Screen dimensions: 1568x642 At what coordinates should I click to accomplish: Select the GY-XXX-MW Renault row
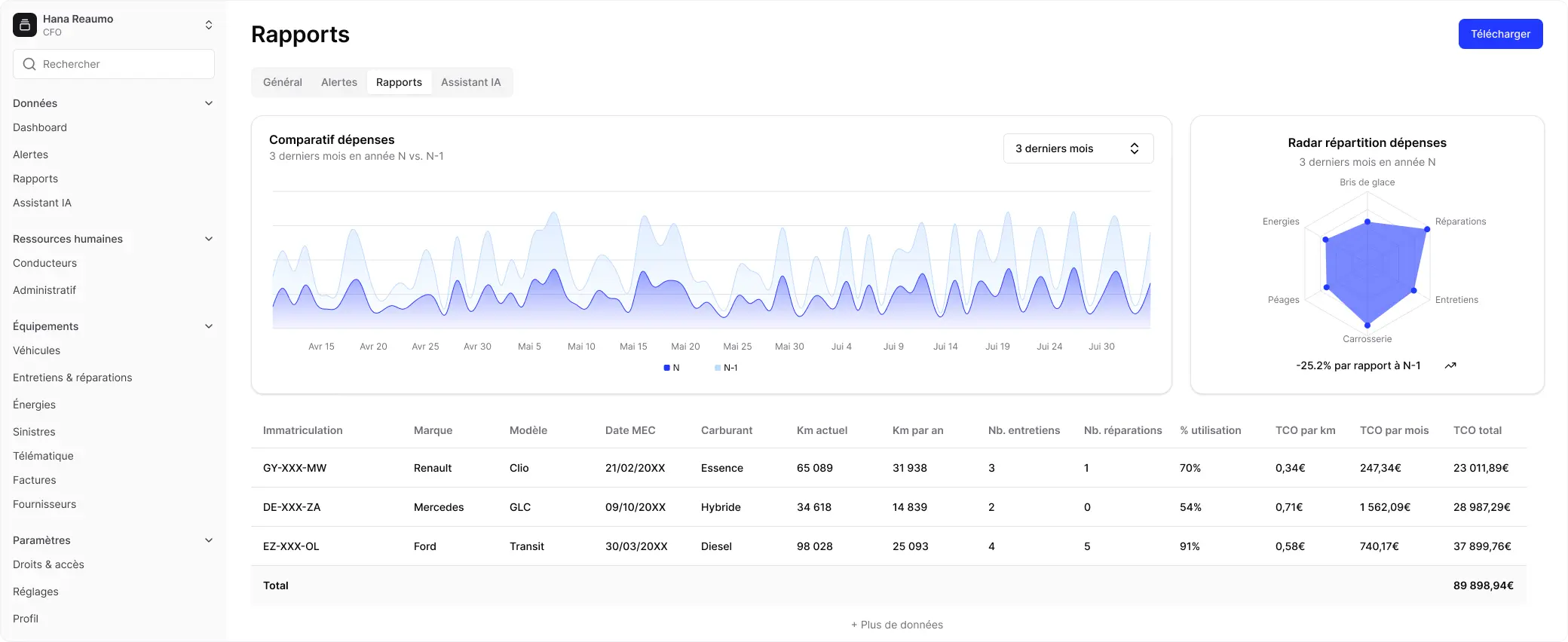pos(888,468)
